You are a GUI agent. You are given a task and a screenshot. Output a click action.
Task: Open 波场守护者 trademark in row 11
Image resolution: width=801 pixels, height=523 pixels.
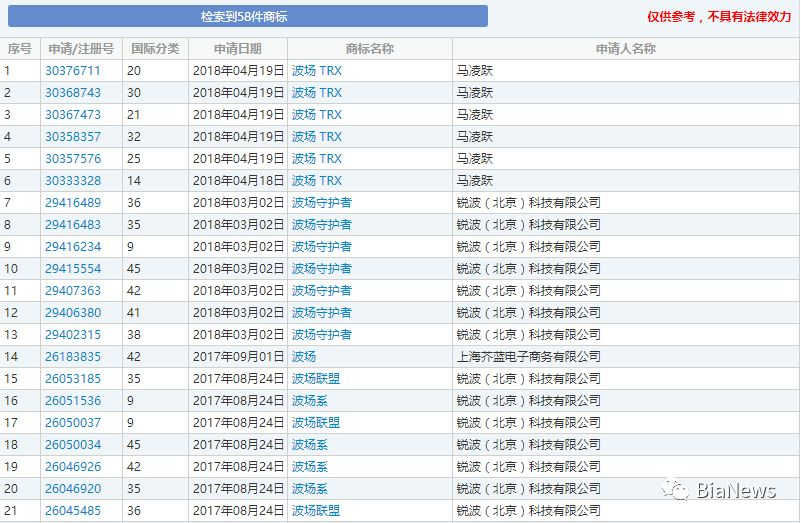click(321, 290)
